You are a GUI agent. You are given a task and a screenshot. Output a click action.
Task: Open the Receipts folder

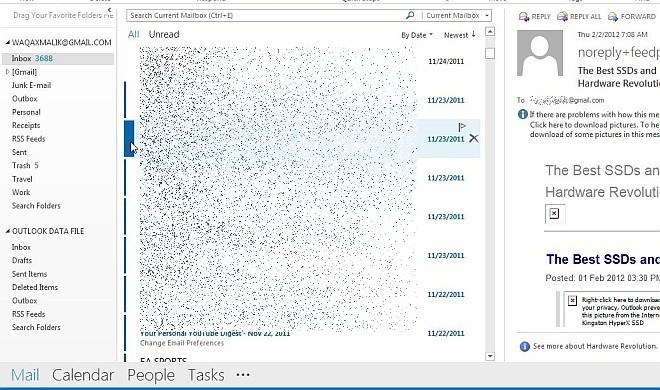26,125
